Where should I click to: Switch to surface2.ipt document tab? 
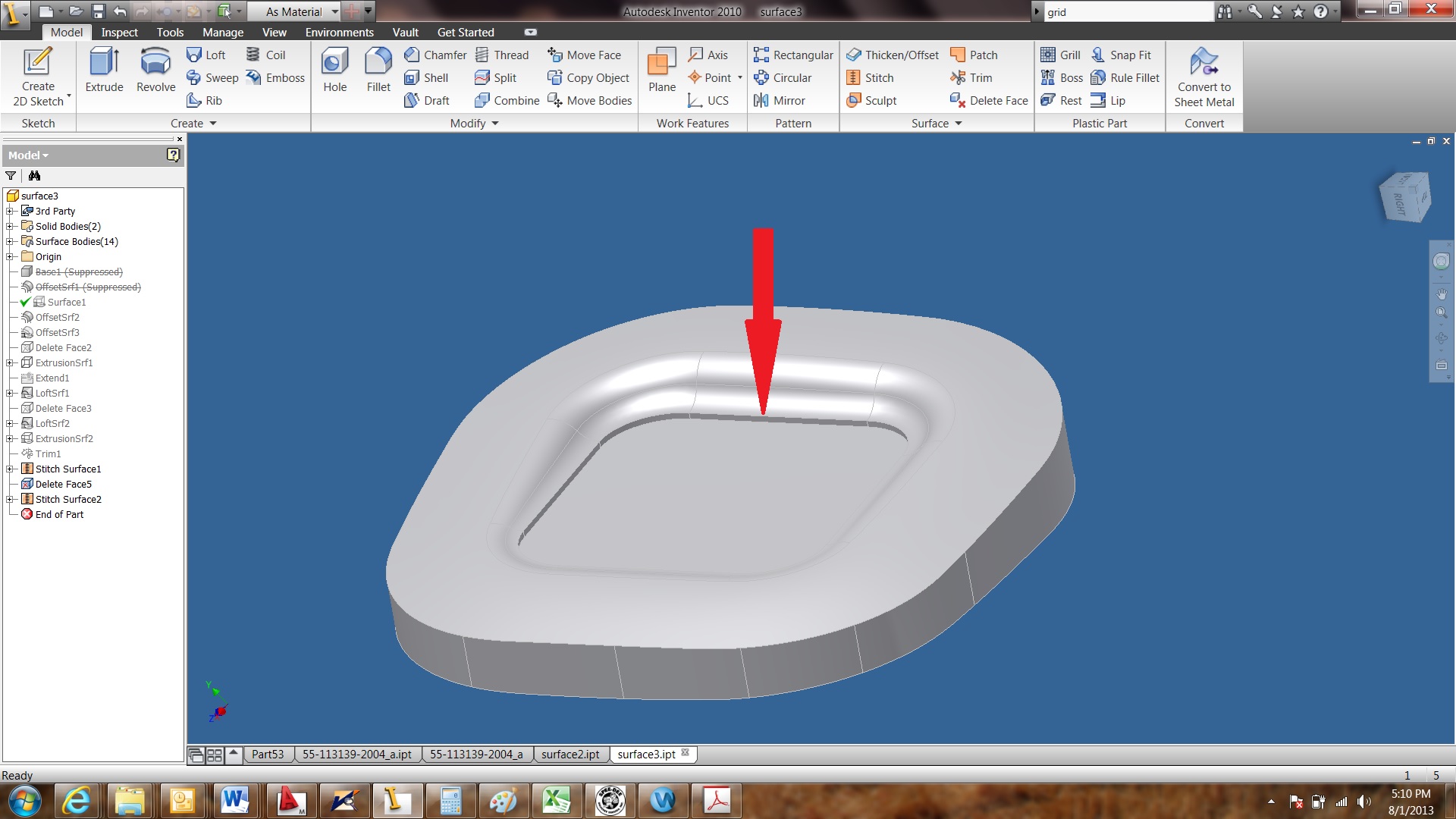[x=570, y=754]
